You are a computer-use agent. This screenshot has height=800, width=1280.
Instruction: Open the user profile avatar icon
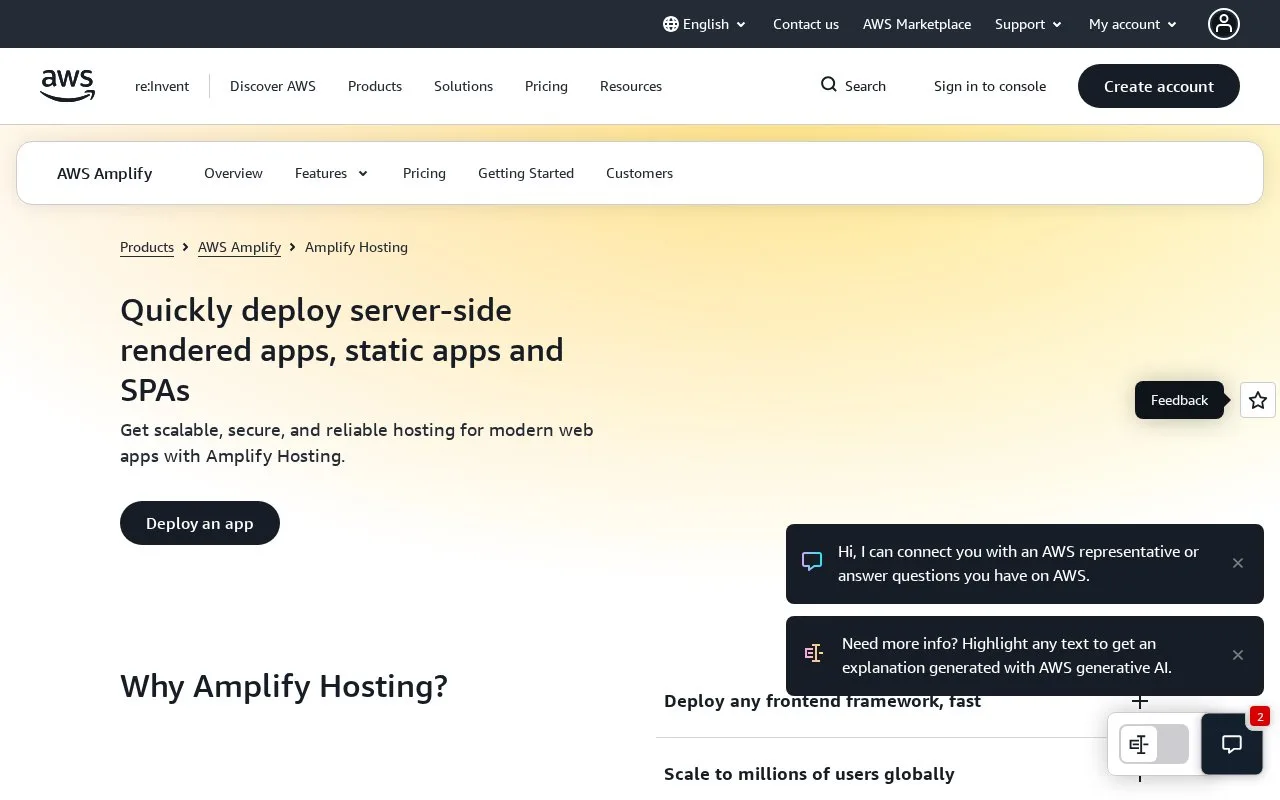point(1223,24)
